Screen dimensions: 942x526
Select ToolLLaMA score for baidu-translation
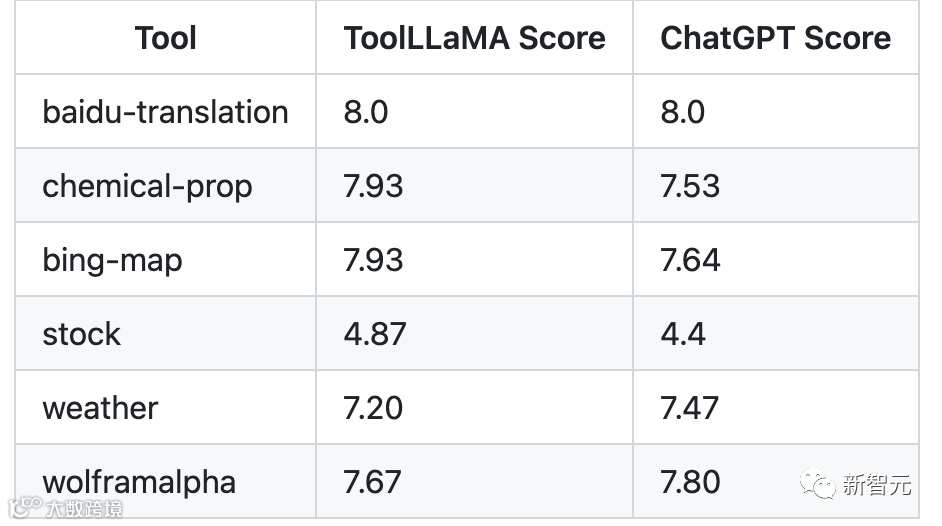point(366,112)
